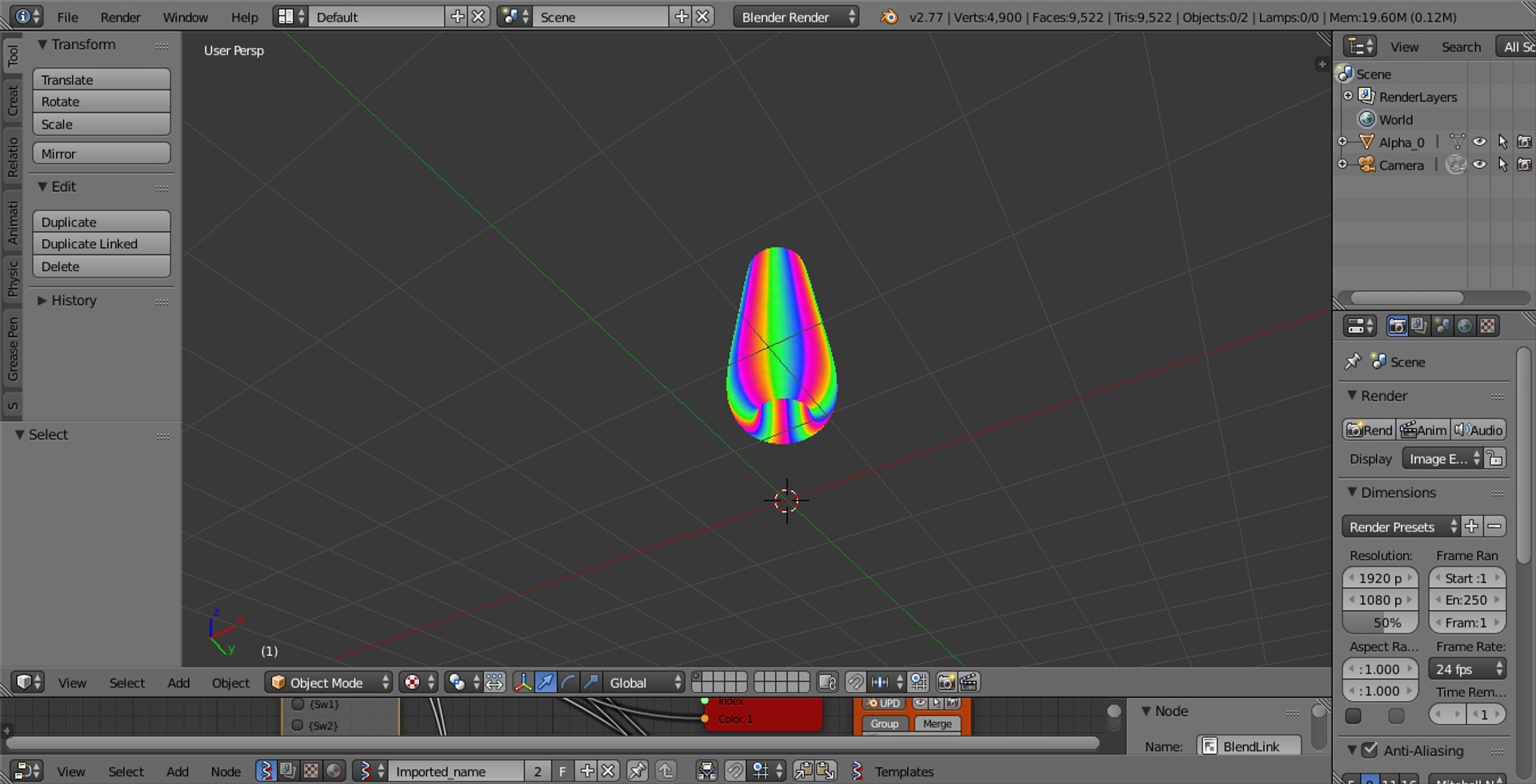This screenshot has height=784, width=1536.
Task: Open the Object Mode dropdown
Action: (x=329, y=682)
